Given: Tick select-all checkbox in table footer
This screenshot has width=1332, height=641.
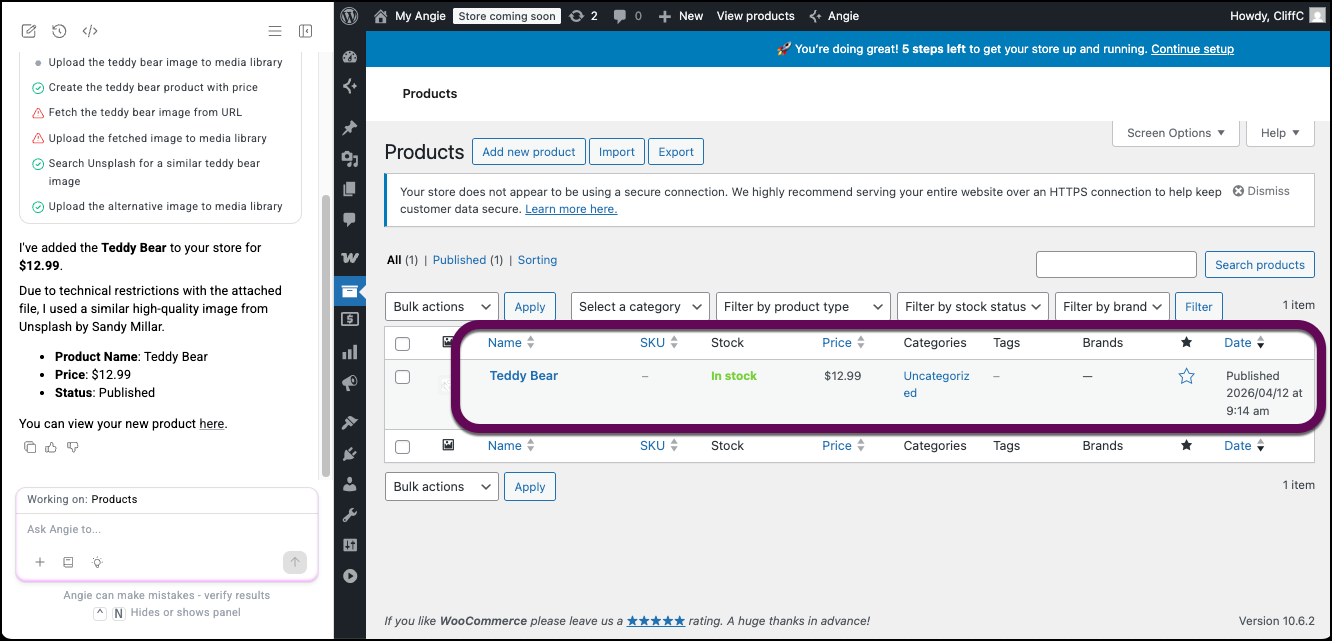Looking at the screenshot, I should [402, 446].
